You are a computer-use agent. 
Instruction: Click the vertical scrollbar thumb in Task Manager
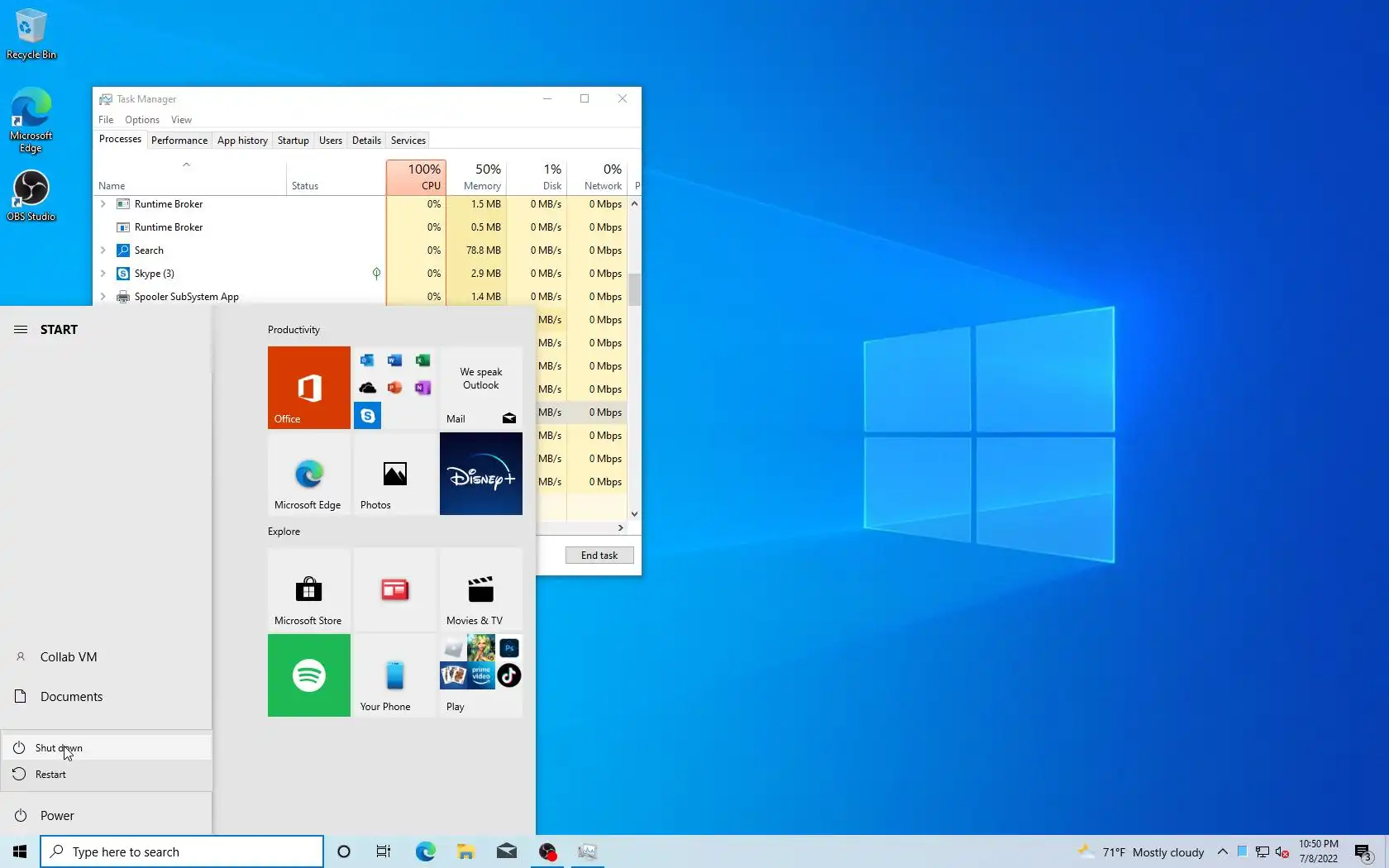(x=634, y=289)
